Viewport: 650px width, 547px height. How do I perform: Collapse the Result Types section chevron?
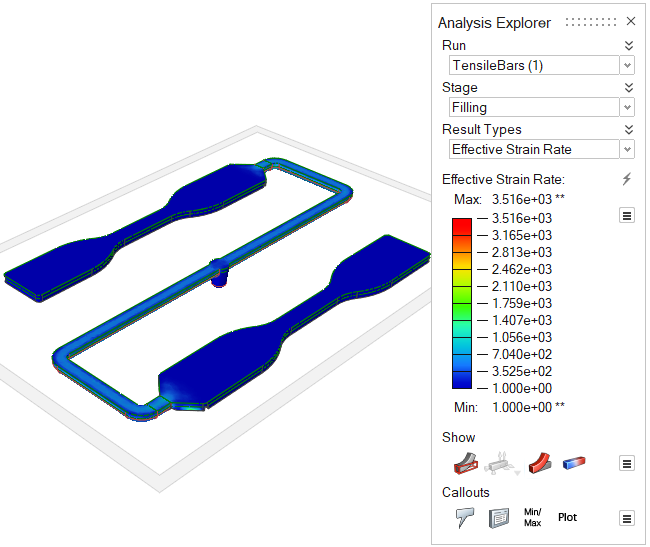pos(628,129)
